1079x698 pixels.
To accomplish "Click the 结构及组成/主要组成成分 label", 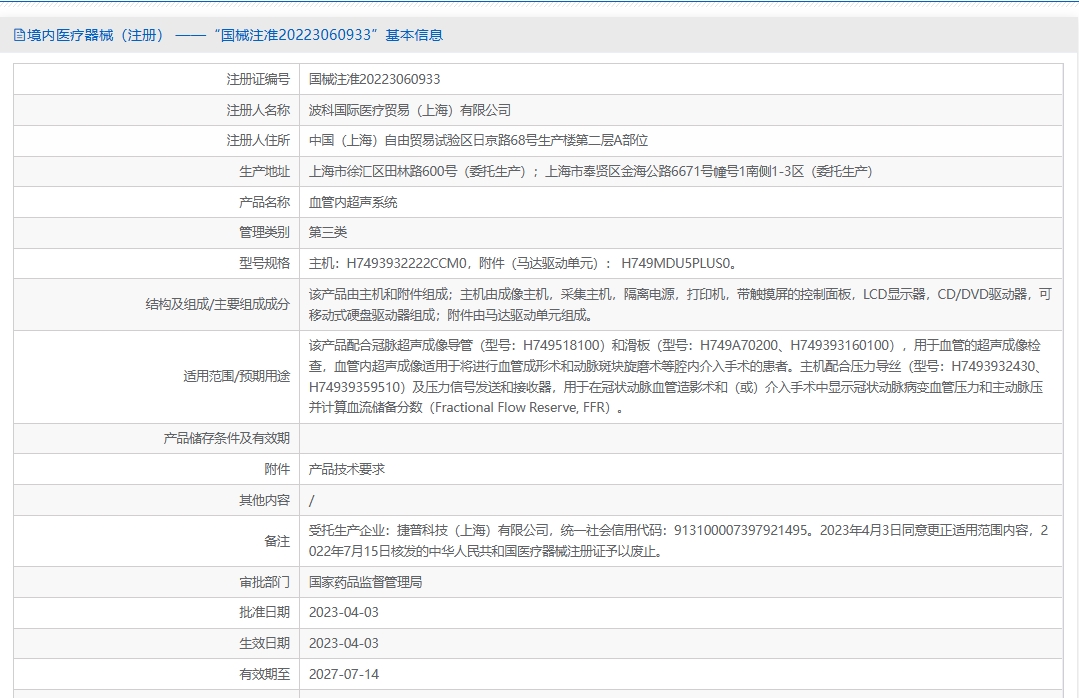I will pyautogui.click(x=218, y=304).
